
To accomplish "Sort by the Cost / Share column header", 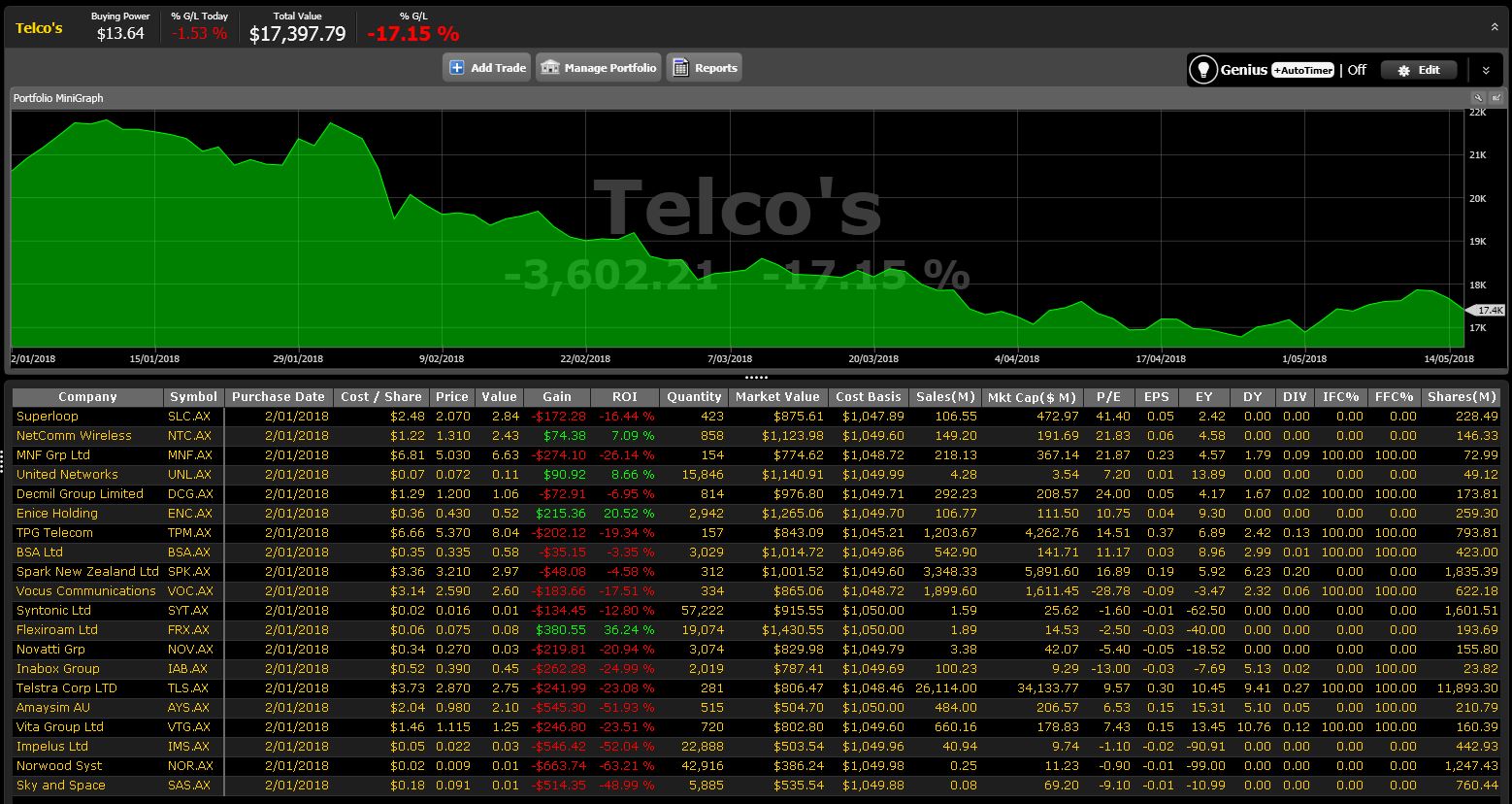I will (381, 396).
